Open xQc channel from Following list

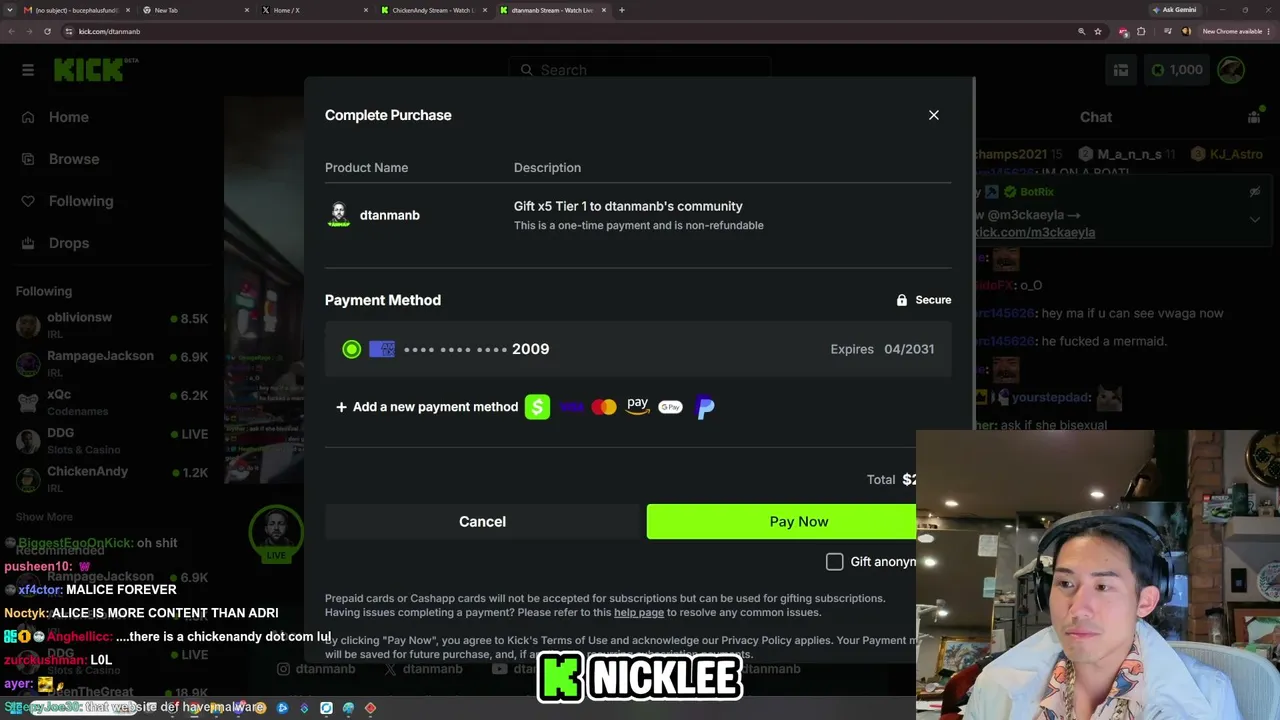[x=112, y=402]
